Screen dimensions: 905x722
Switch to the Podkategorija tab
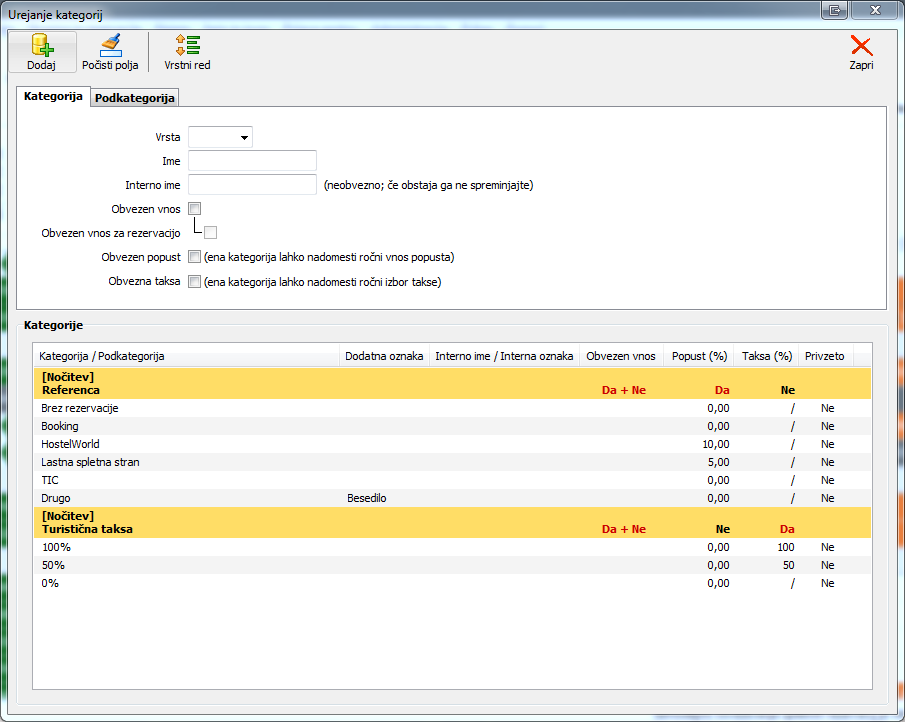point(135,98)
